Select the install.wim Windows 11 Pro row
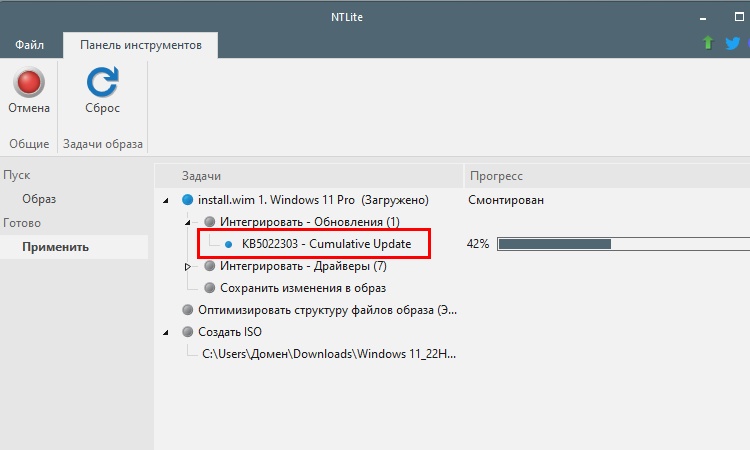 (x=313, y=200)
